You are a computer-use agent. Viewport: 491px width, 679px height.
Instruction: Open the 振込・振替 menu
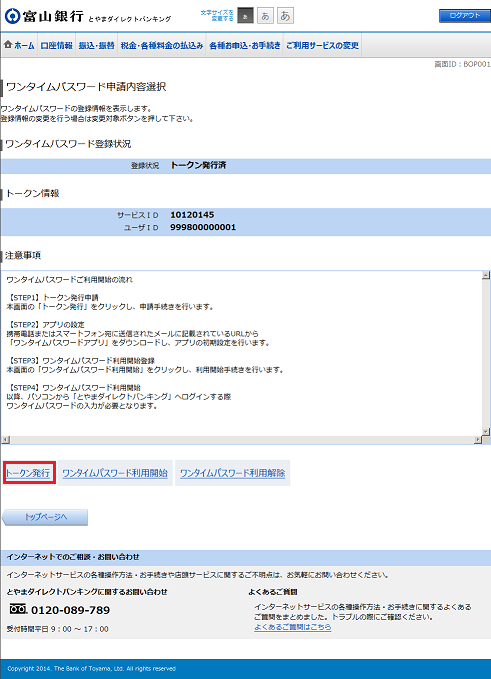point(97,45)
